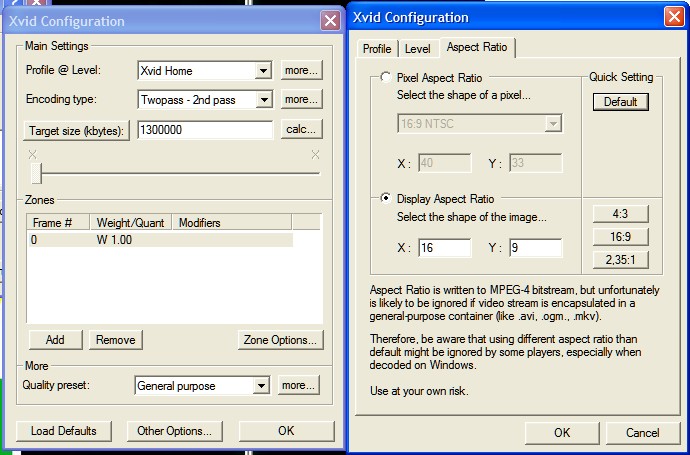Click Cancel in Aspect Ratio dialog

pyautogui.click(x=643, y=433)
